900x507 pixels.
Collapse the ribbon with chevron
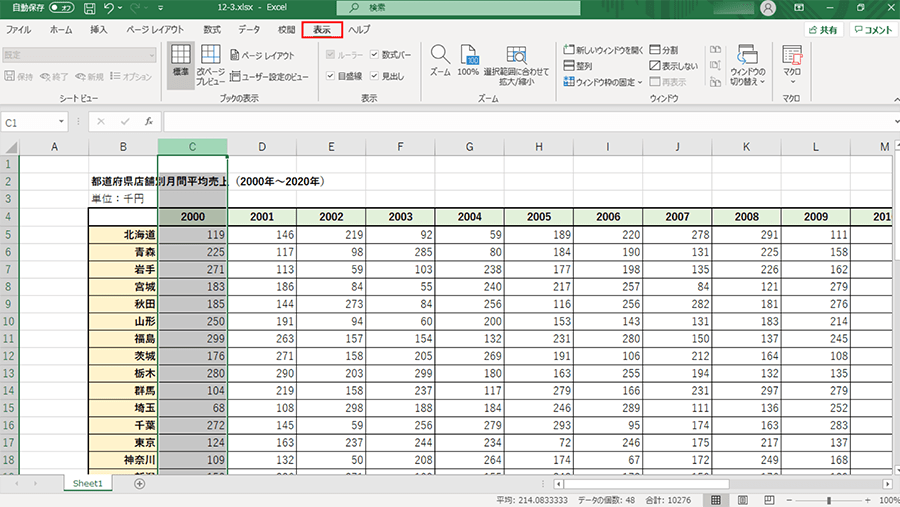point(896,99)
